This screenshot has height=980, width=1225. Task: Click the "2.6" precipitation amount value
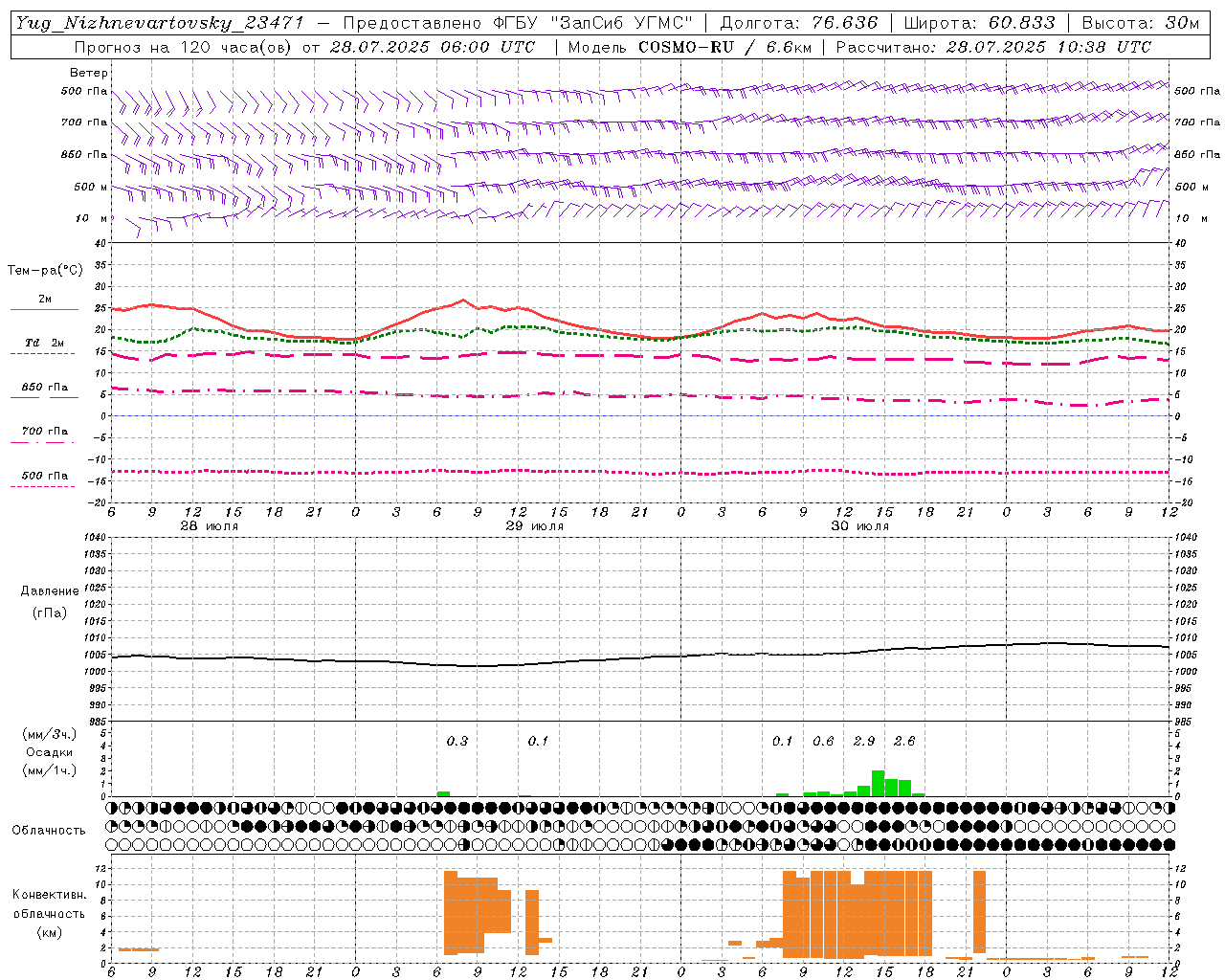pos(904,741)
